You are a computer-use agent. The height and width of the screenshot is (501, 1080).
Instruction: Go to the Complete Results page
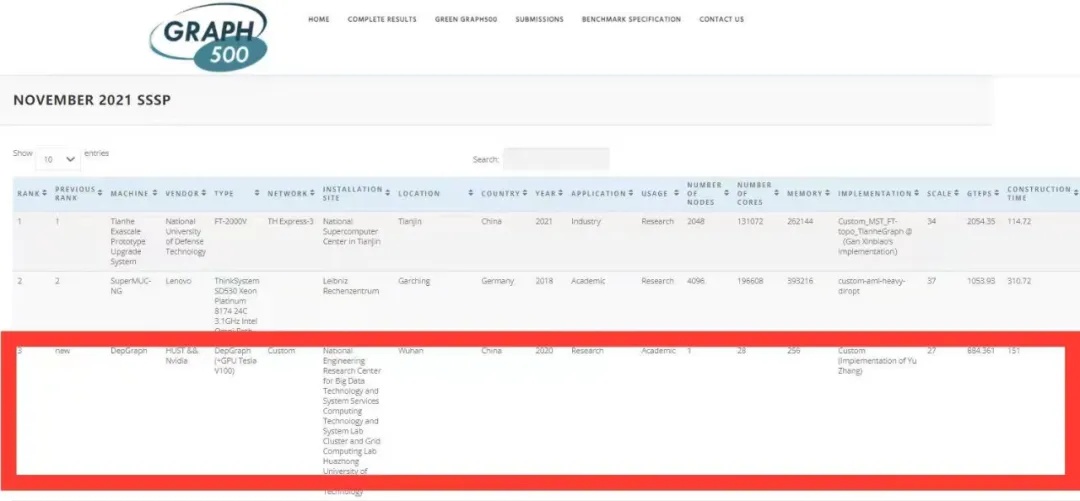click(x=382, y=19)
